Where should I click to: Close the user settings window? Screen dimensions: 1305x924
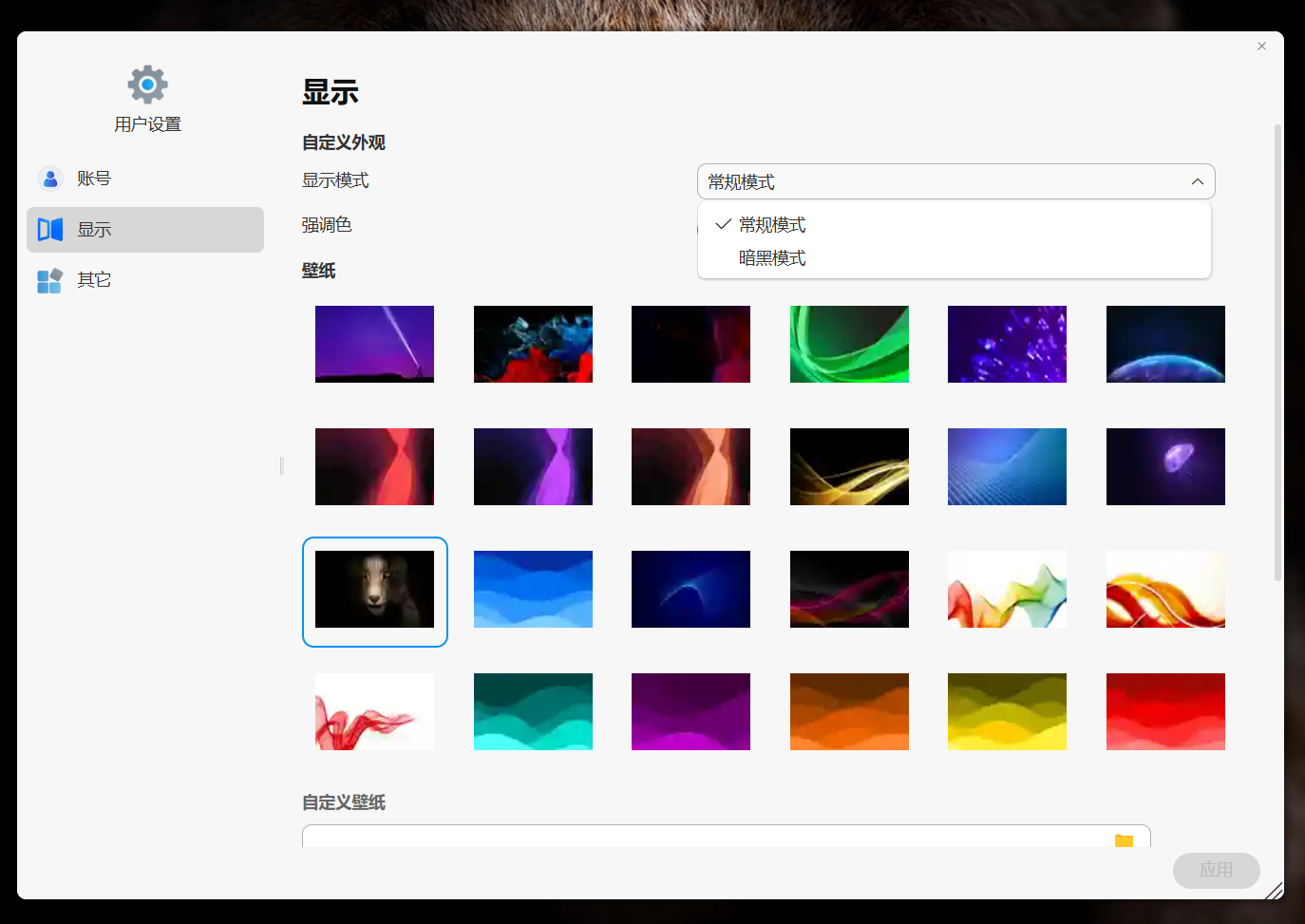(x=1261, y=46)
